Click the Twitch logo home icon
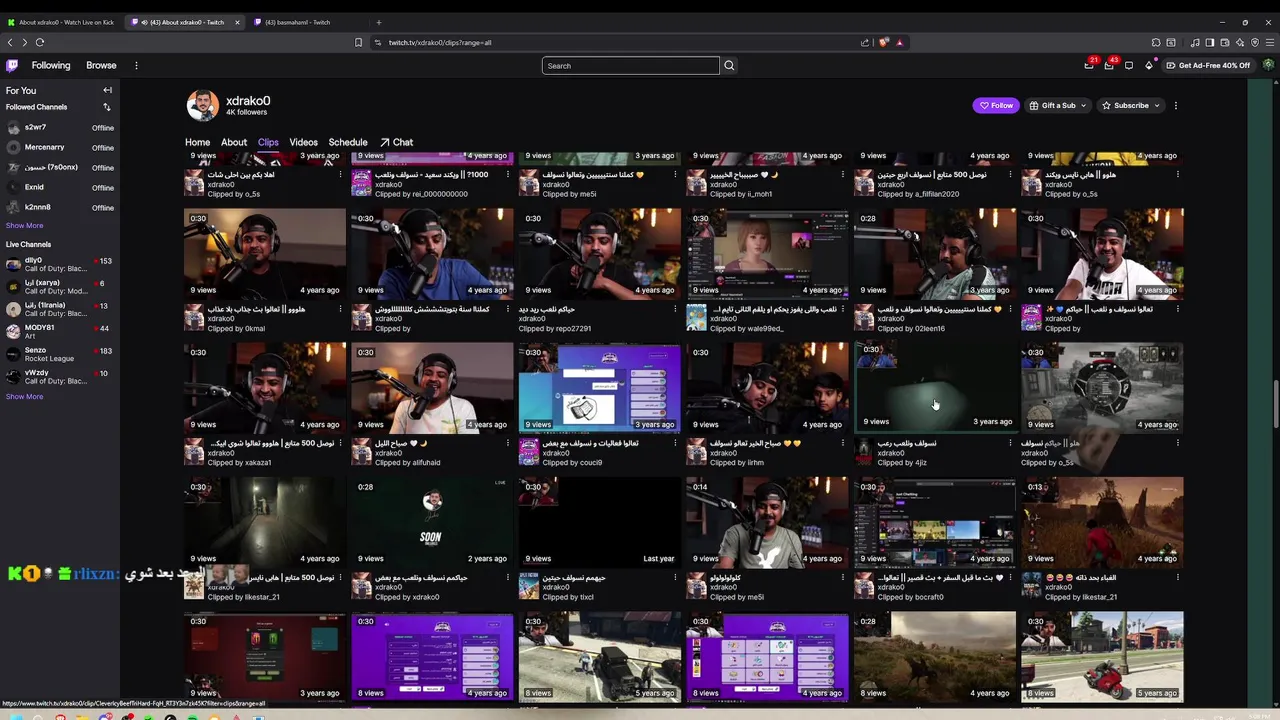Viewport: 1280px width, 720px height. coord(12,65)
